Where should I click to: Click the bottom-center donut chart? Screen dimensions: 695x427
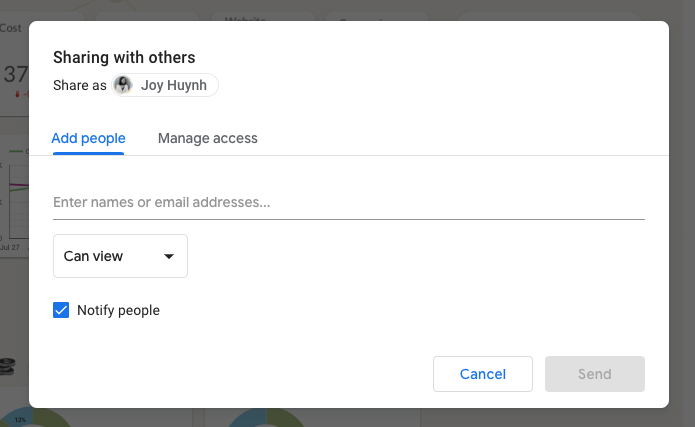[x=265, y=417]
